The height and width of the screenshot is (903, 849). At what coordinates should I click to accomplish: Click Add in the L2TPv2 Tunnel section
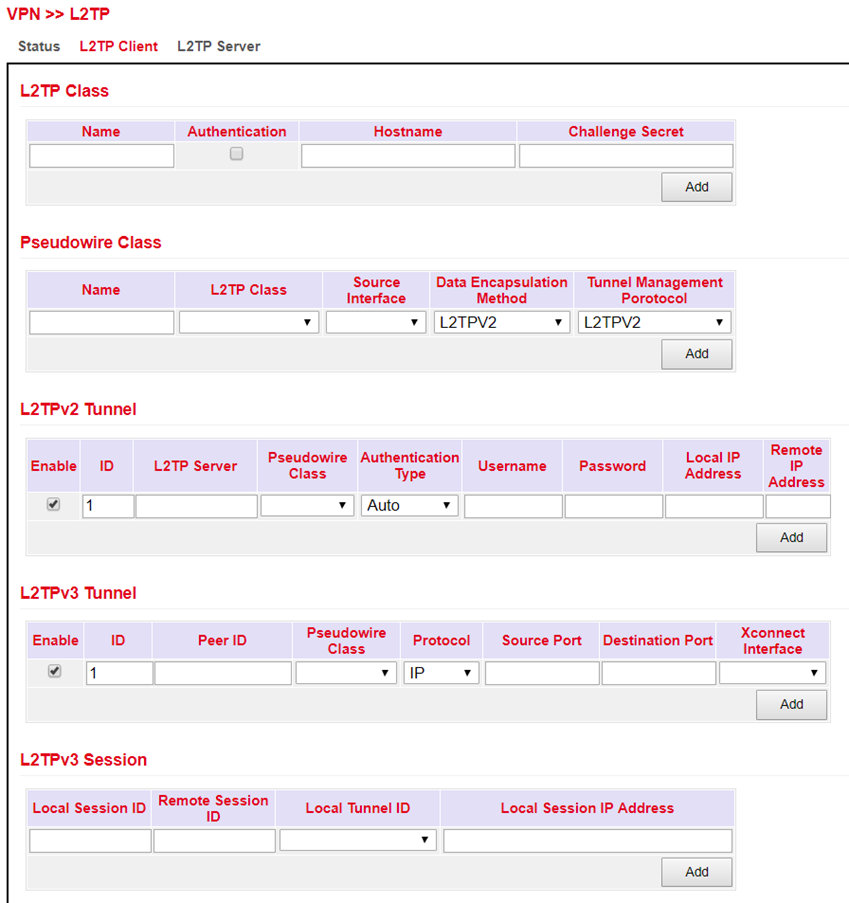click(791, 537)
